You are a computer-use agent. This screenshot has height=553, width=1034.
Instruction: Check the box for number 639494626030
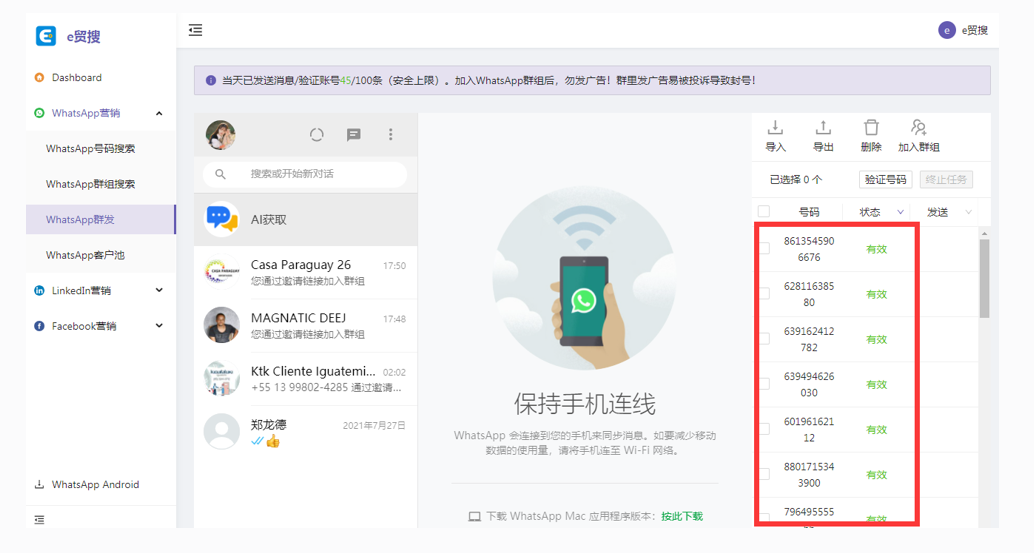point(764,384)
